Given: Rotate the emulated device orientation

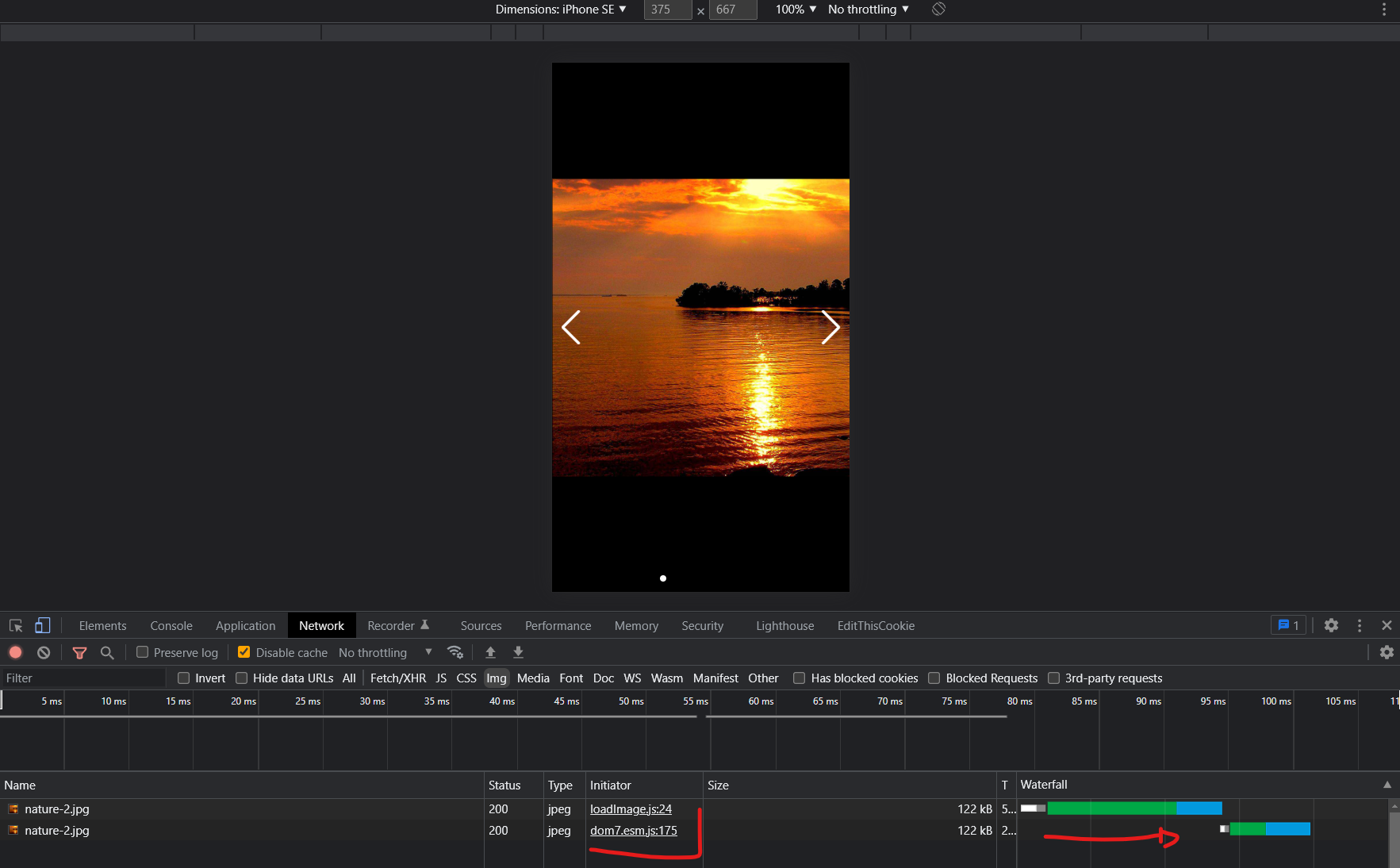Looking at the screenshot, I should coord(938,9).
